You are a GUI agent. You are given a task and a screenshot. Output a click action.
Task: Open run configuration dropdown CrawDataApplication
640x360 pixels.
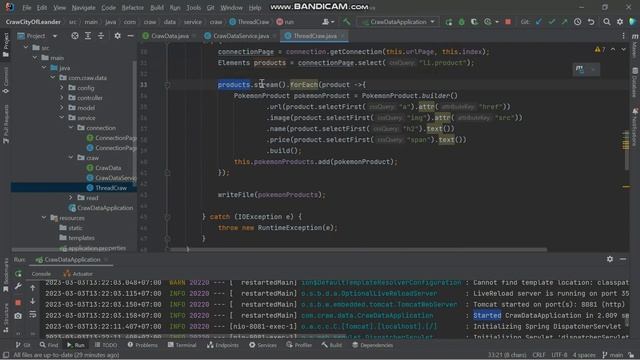click(398, 22)
